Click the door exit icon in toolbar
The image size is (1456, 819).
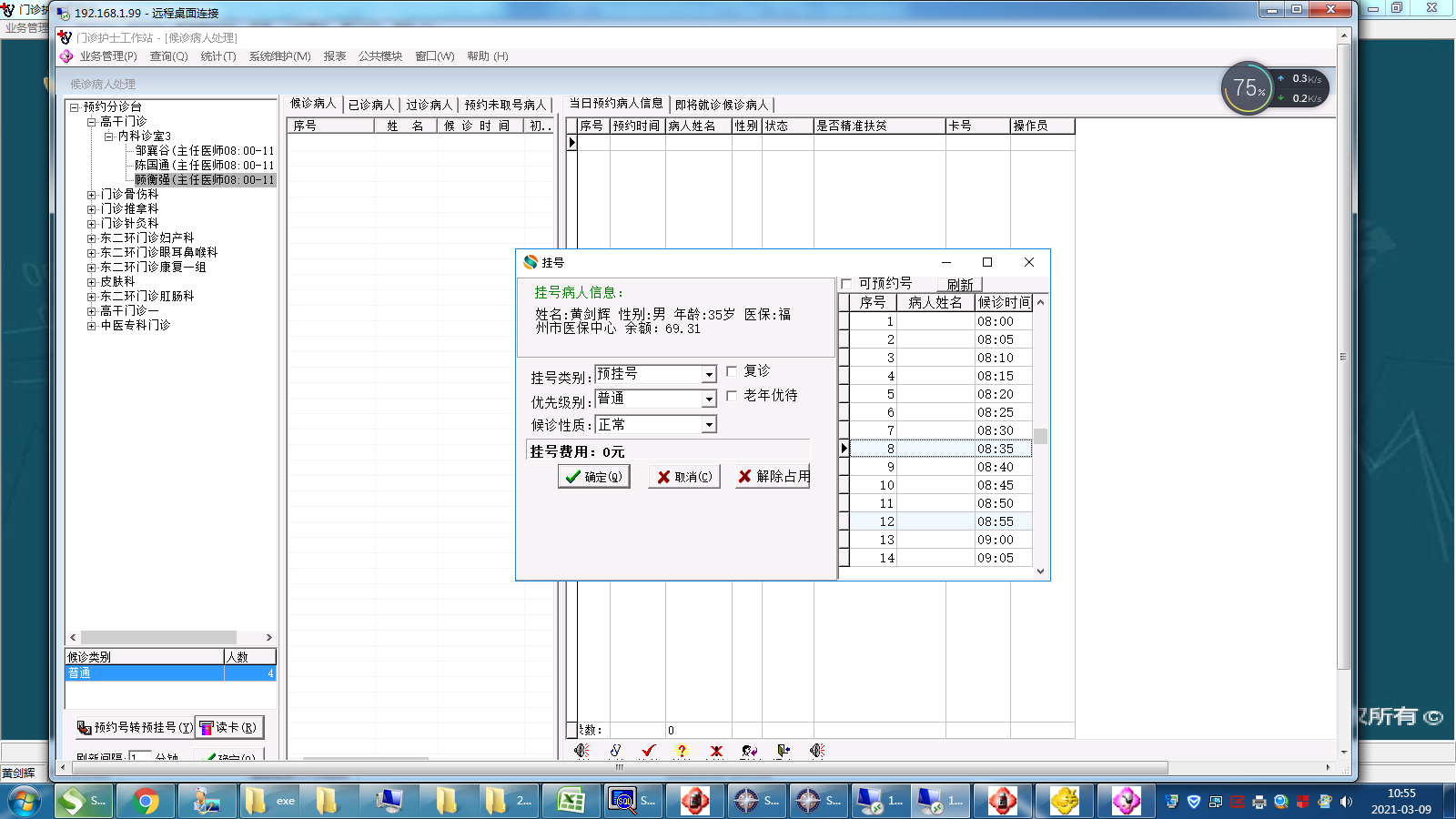(783, 751)
